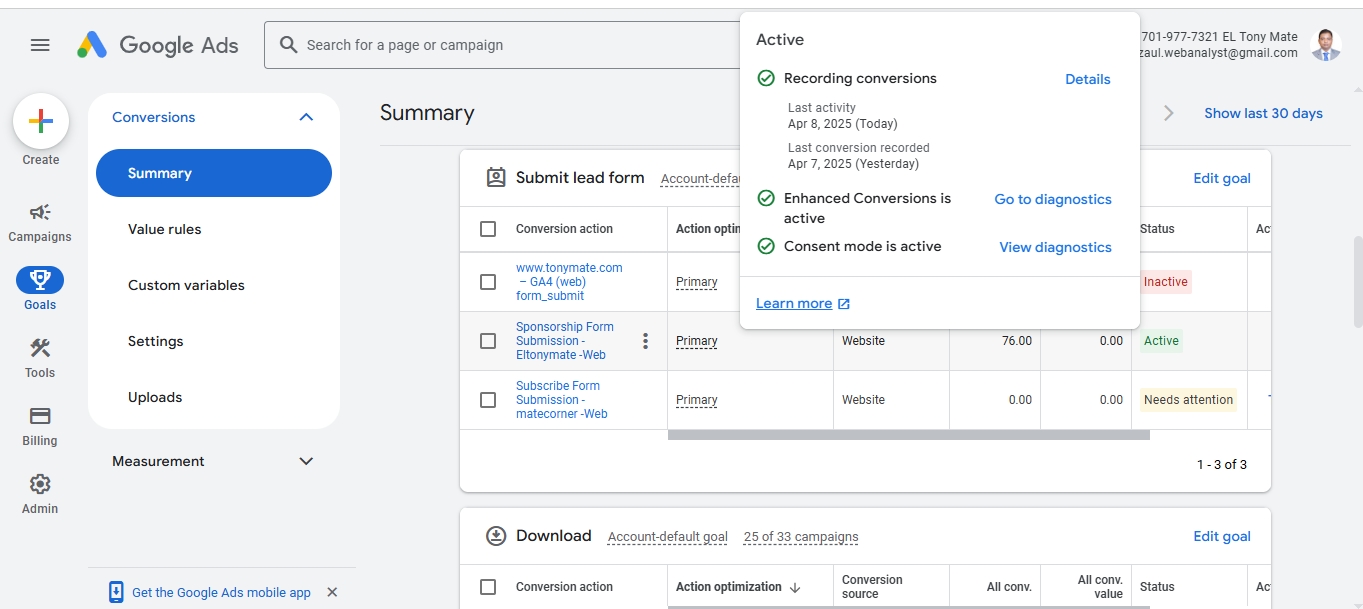Click the horizontal scrollbar of the lead form table
Image resolution: width=1363 pixels, height=609 pixels.
[909, 435]
